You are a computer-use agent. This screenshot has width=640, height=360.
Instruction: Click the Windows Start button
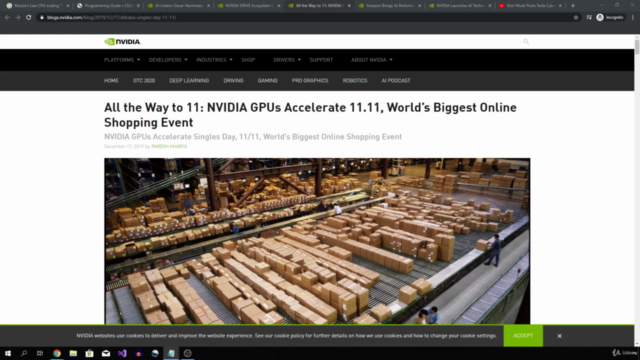[8, 353]
